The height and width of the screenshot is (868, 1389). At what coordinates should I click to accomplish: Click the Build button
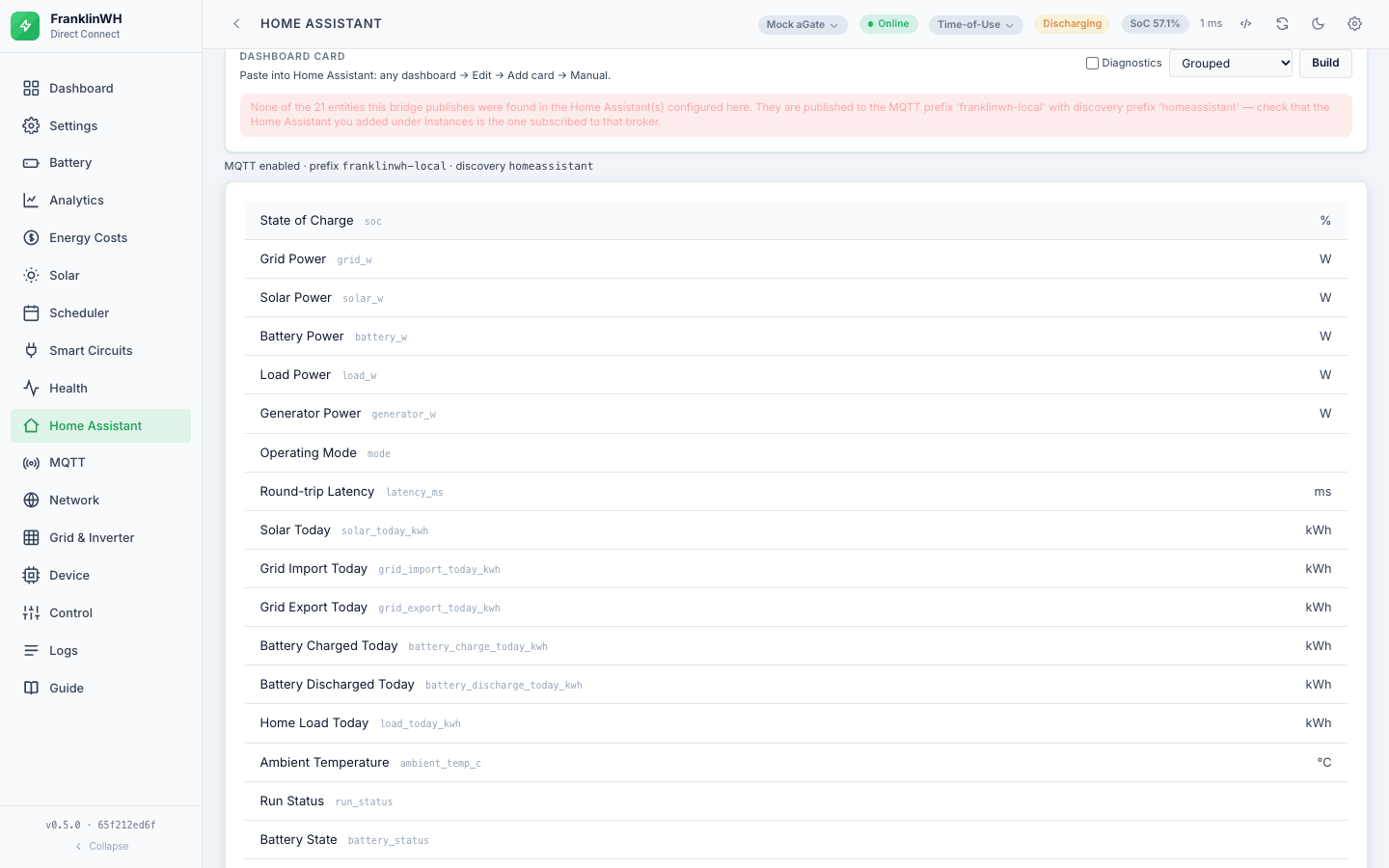[x=1325, y=64]
